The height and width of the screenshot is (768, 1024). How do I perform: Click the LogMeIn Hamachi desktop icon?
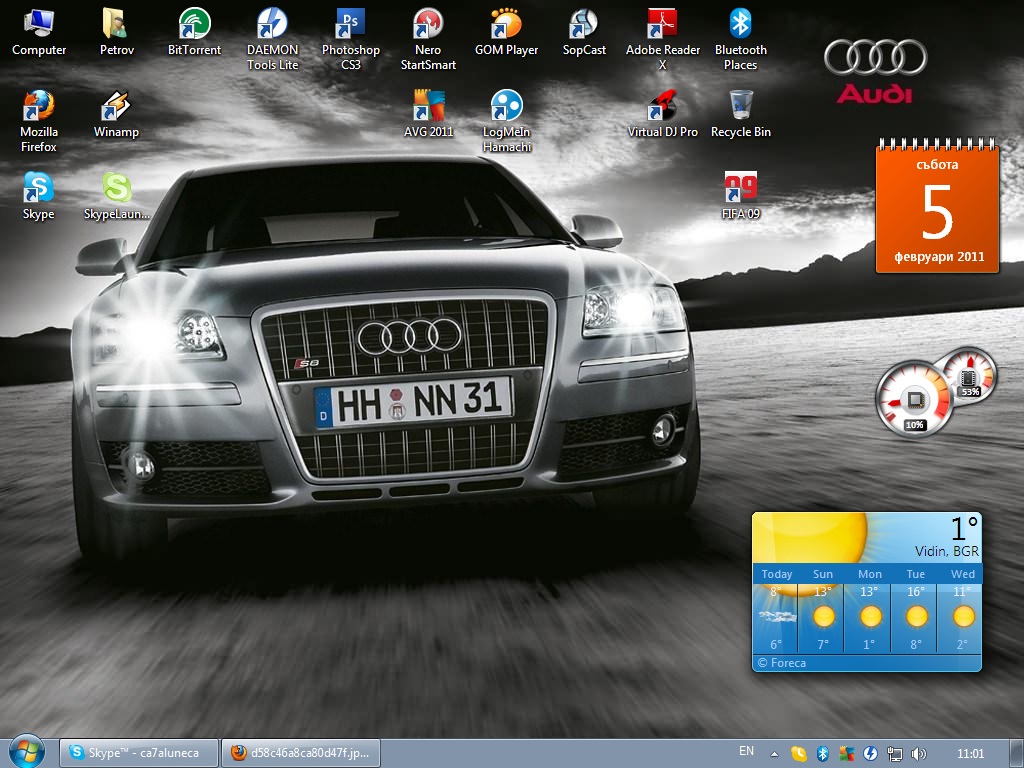tap(506, 121)
